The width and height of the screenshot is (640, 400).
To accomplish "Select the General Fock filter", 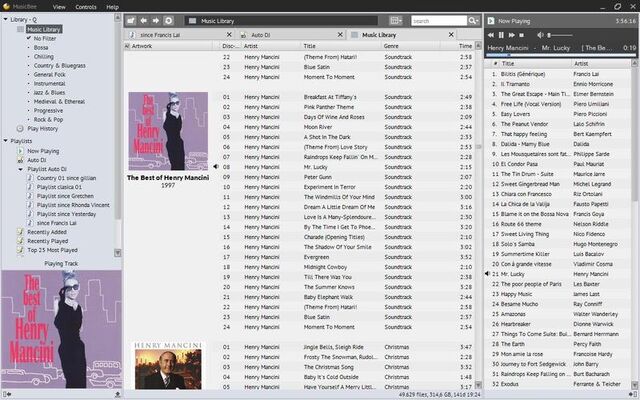I will [49, 74].
